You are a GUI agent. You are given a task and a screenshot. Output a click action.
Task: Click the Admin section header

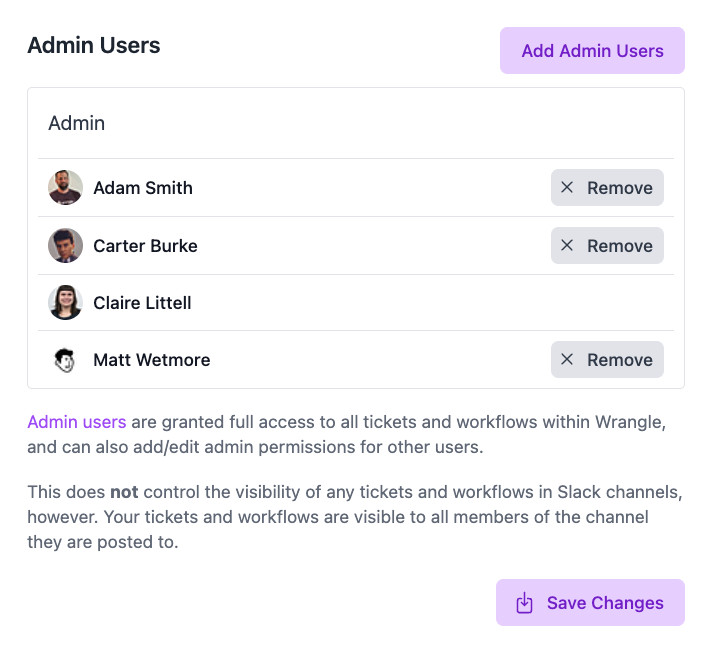coord(77,124)
